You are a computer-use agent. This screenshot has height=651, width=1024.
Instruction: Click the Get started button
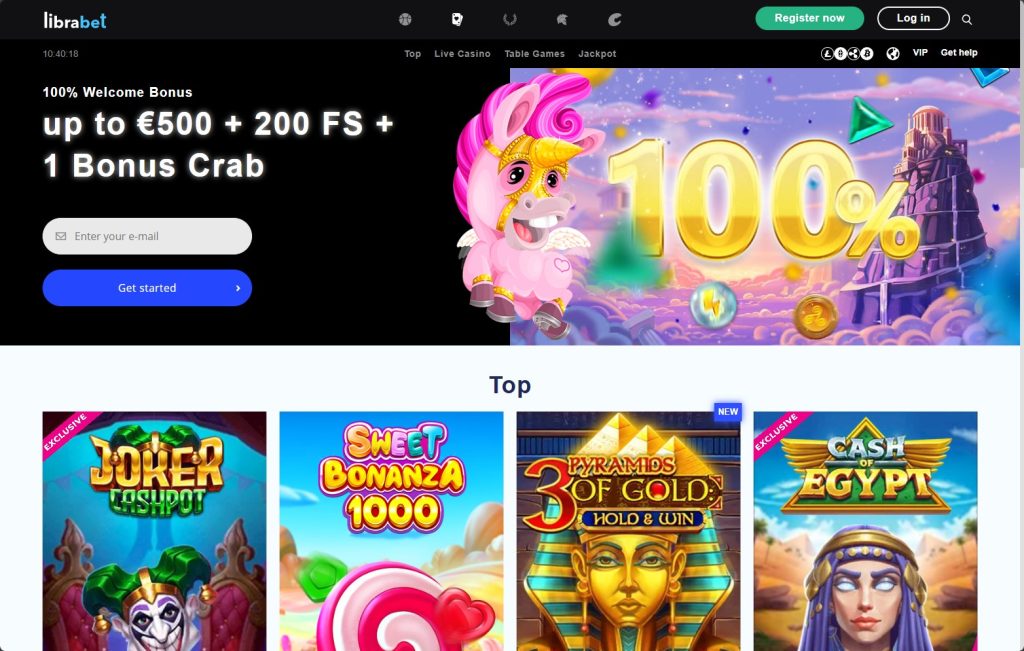(147, 288)
